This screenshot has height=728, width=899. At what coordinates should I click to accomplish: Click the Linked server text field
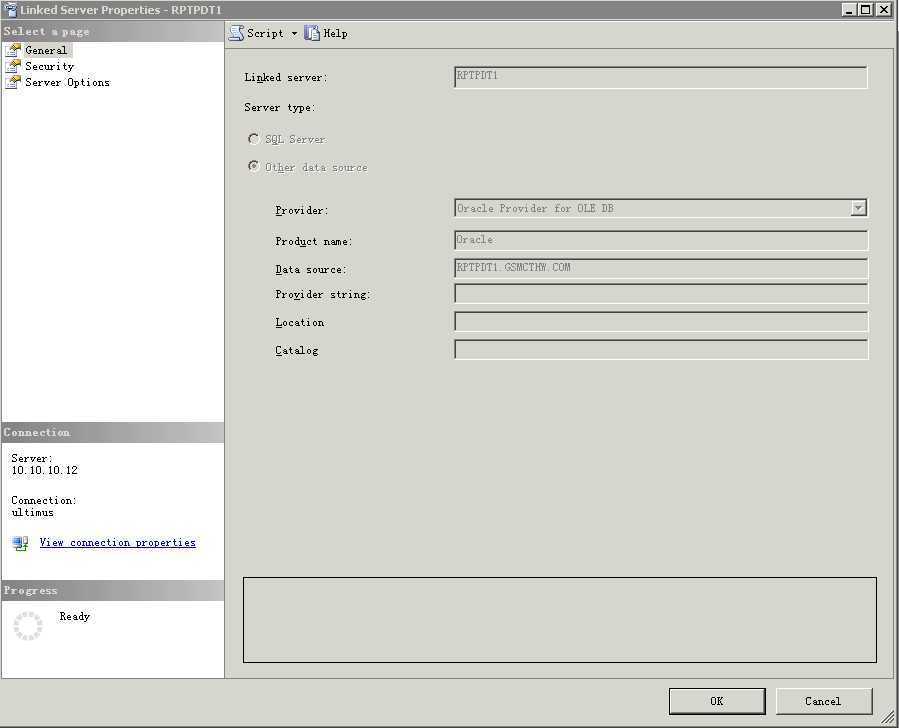pos(660,77)
